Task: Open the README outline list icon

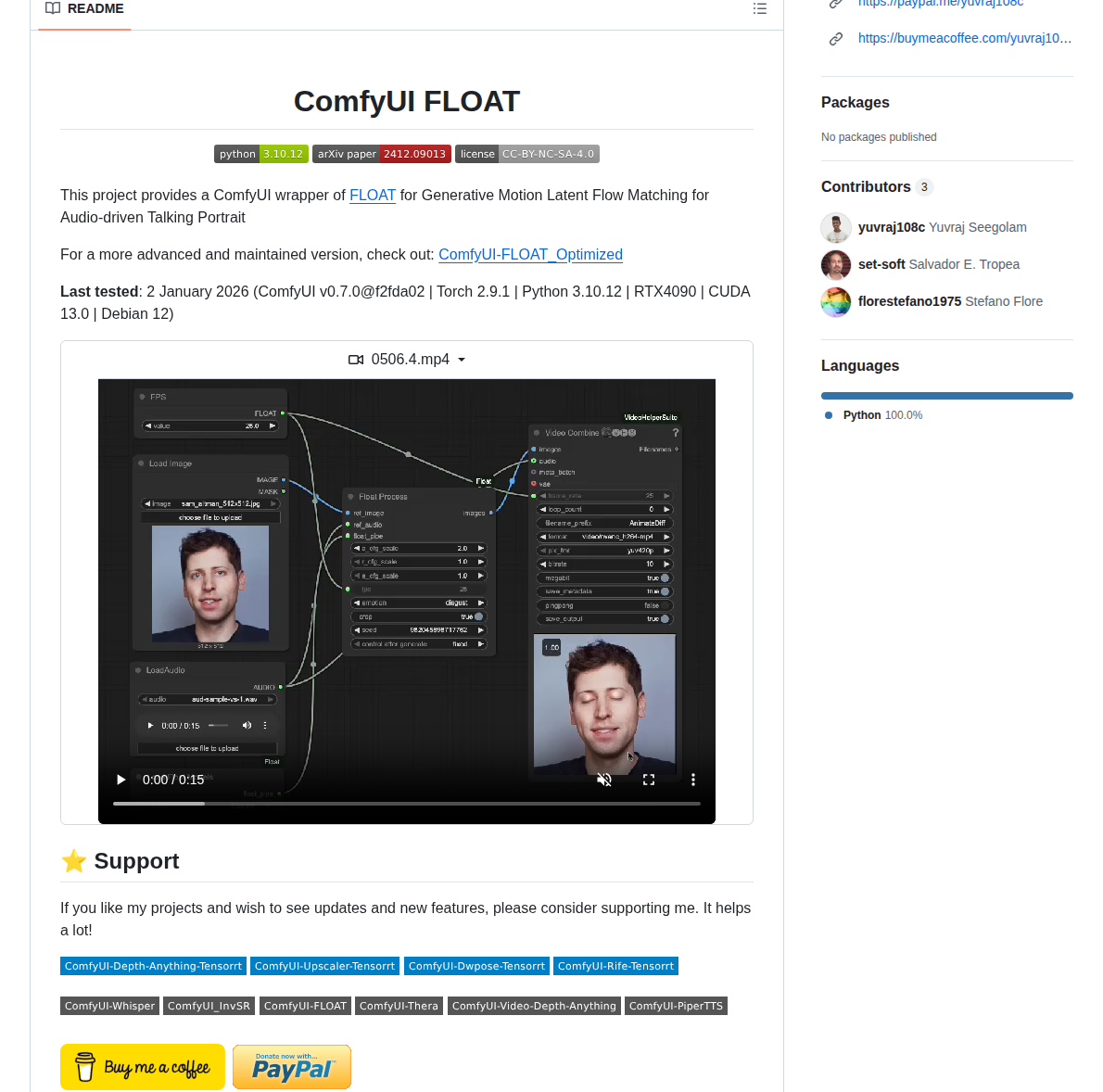Action: tap(759, 8)
